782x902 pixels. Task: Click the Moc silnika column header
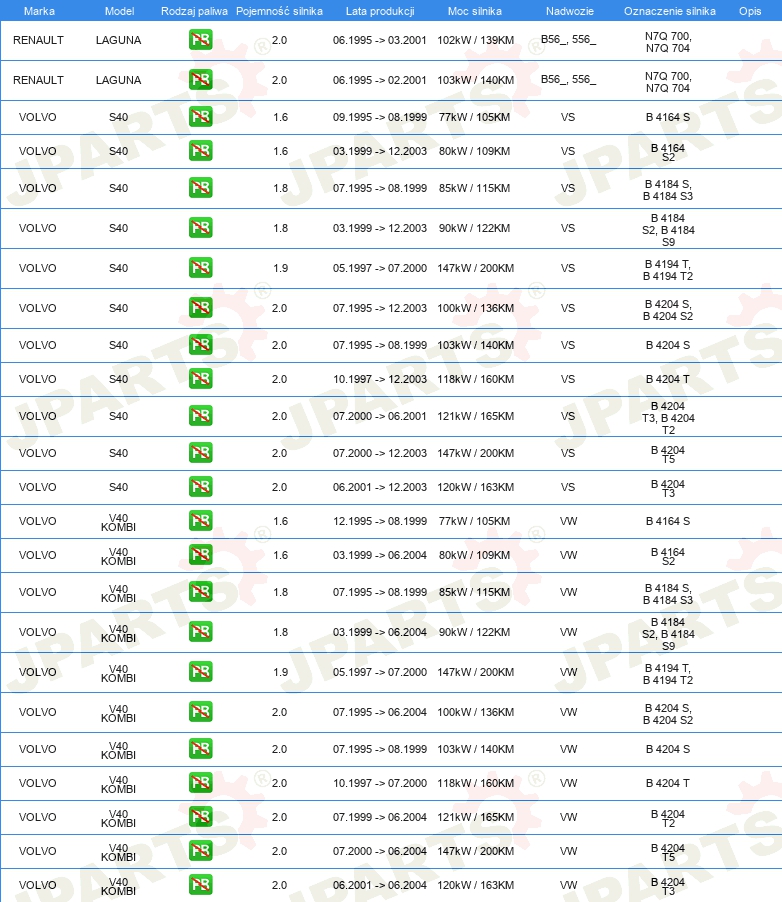[475, 11]
